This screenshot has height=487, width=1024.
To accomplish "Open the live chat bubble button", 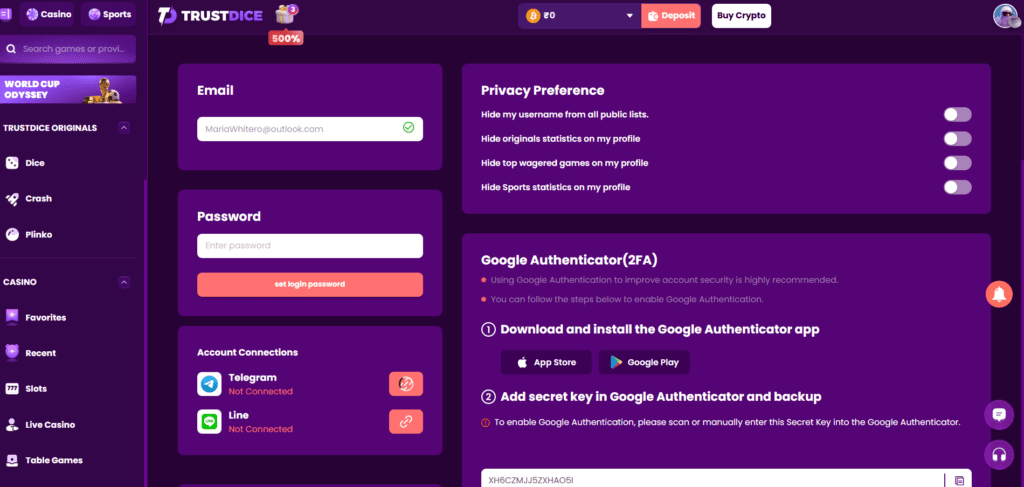I will (x=999, y=415).
